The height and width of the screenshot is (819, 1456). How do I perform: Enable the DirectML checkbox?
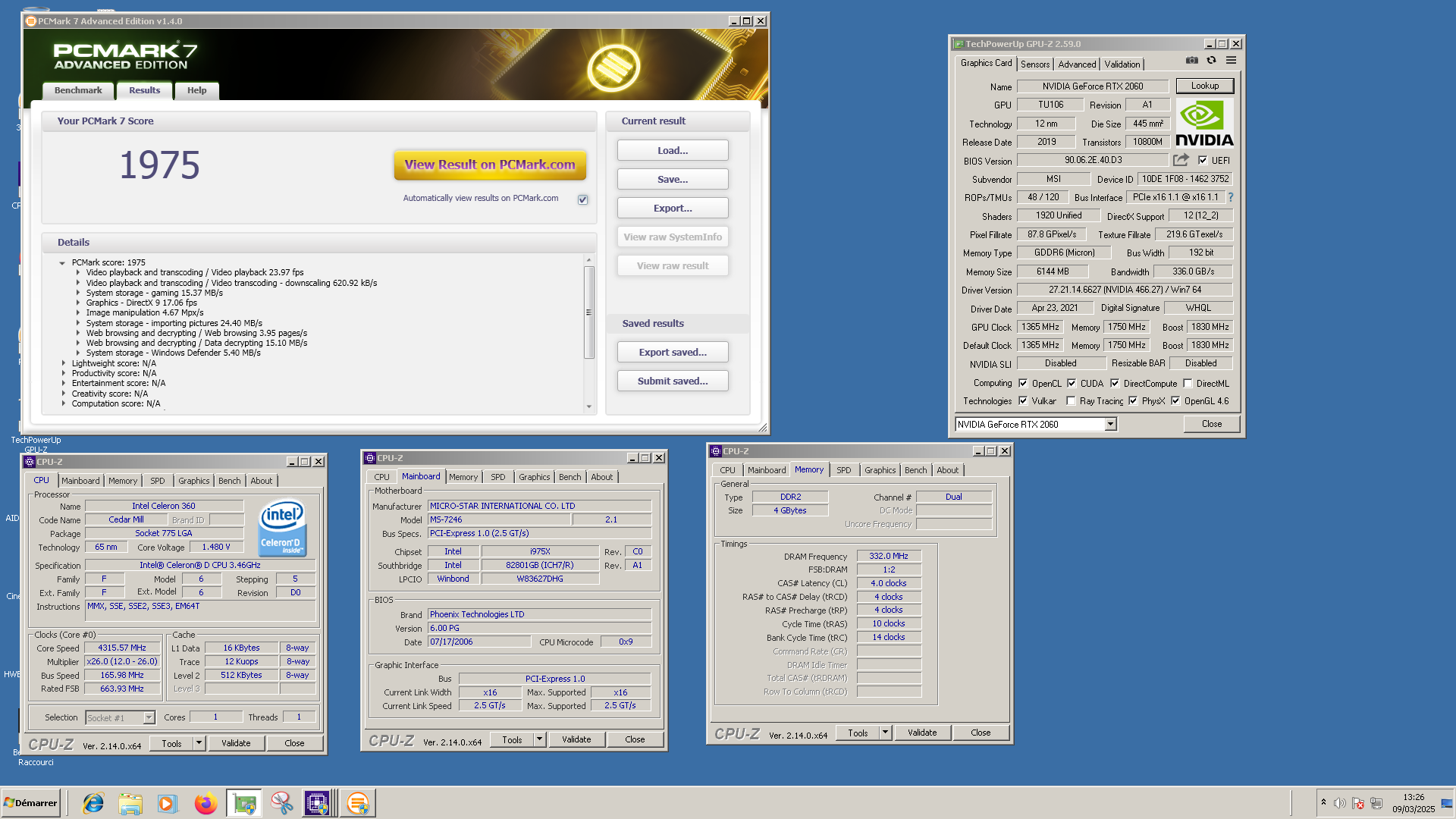(x=1188, y=383)
